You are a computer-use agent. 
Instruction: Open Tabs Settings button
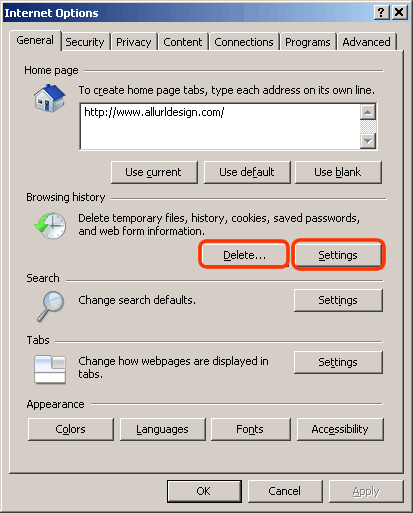(x=338, y=362)
